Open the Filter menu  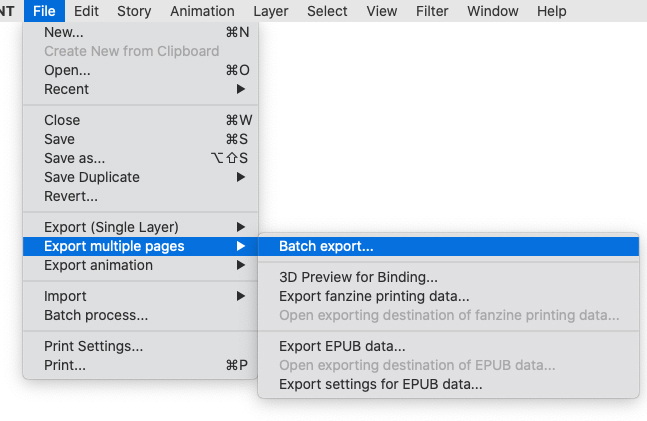(432, 11)
